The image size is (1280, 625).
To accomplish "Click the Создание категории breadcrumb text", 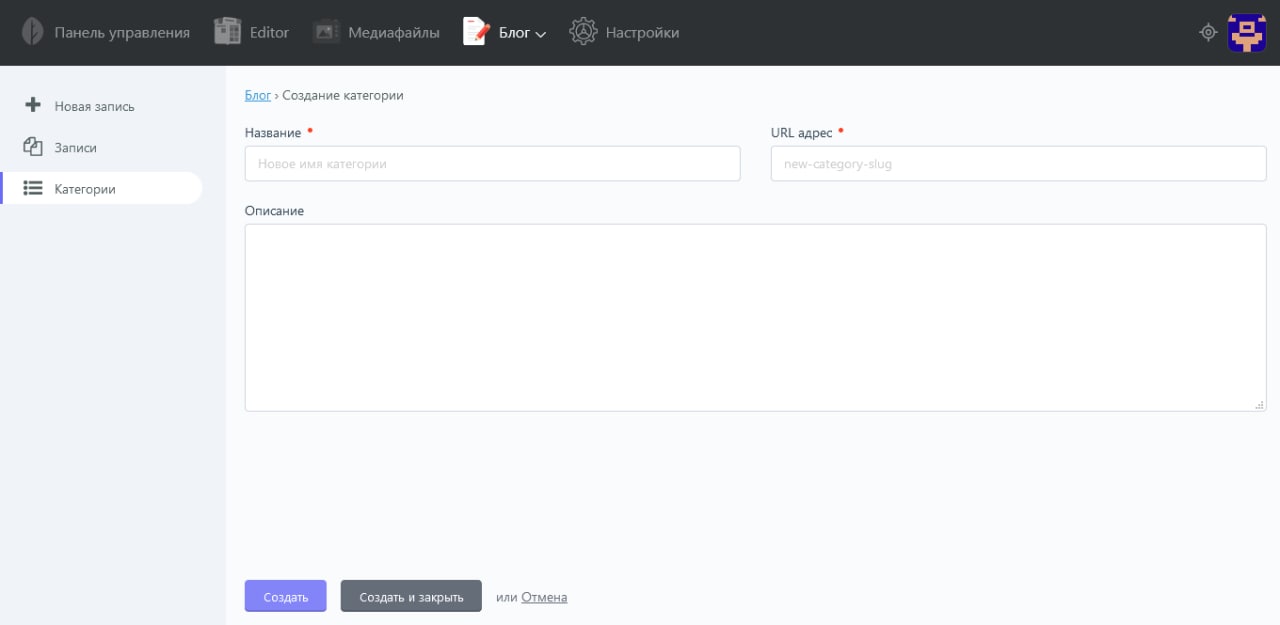I will point(343,95).
